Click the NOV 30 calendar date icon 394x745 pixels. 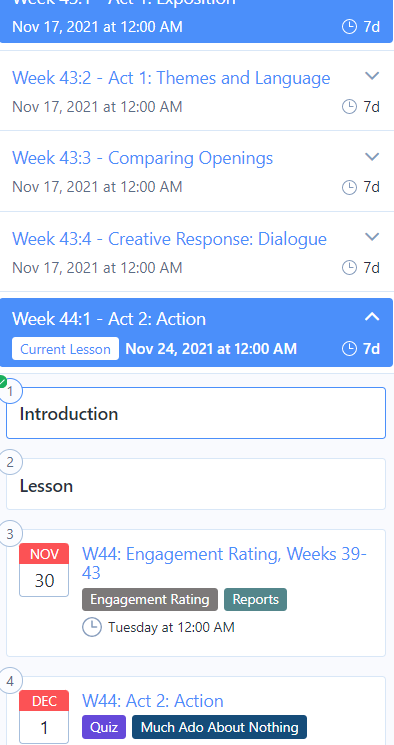click(44, 570)
